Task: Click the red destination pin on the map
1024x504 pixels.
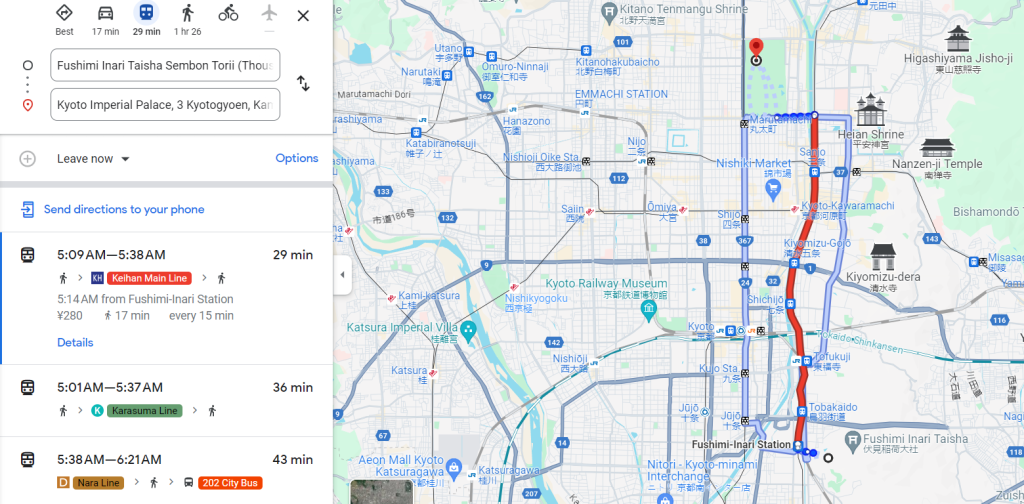Action: coord(756,50)
